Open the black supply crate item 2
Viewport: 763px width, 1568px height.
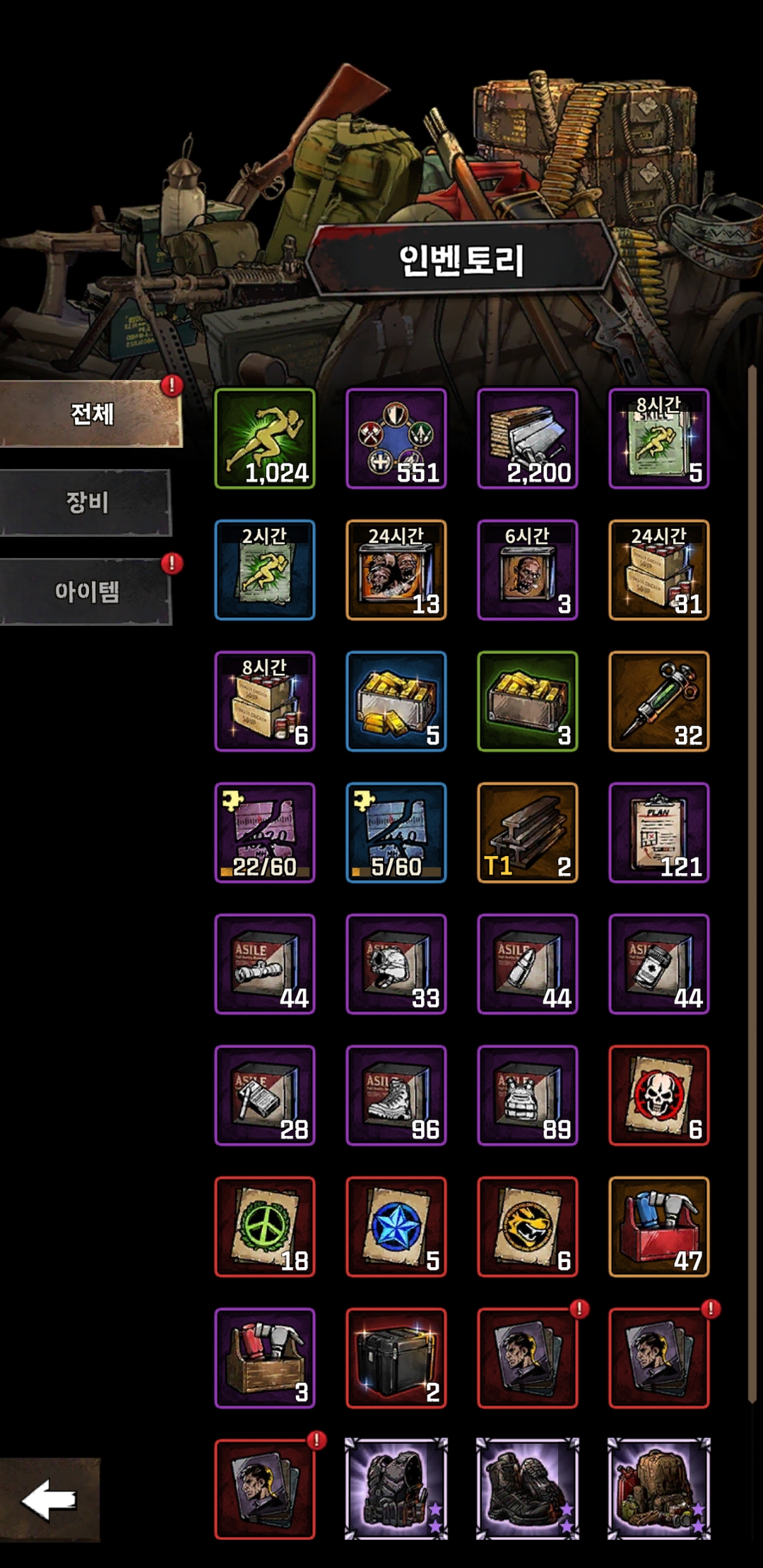pos(396,1358)
